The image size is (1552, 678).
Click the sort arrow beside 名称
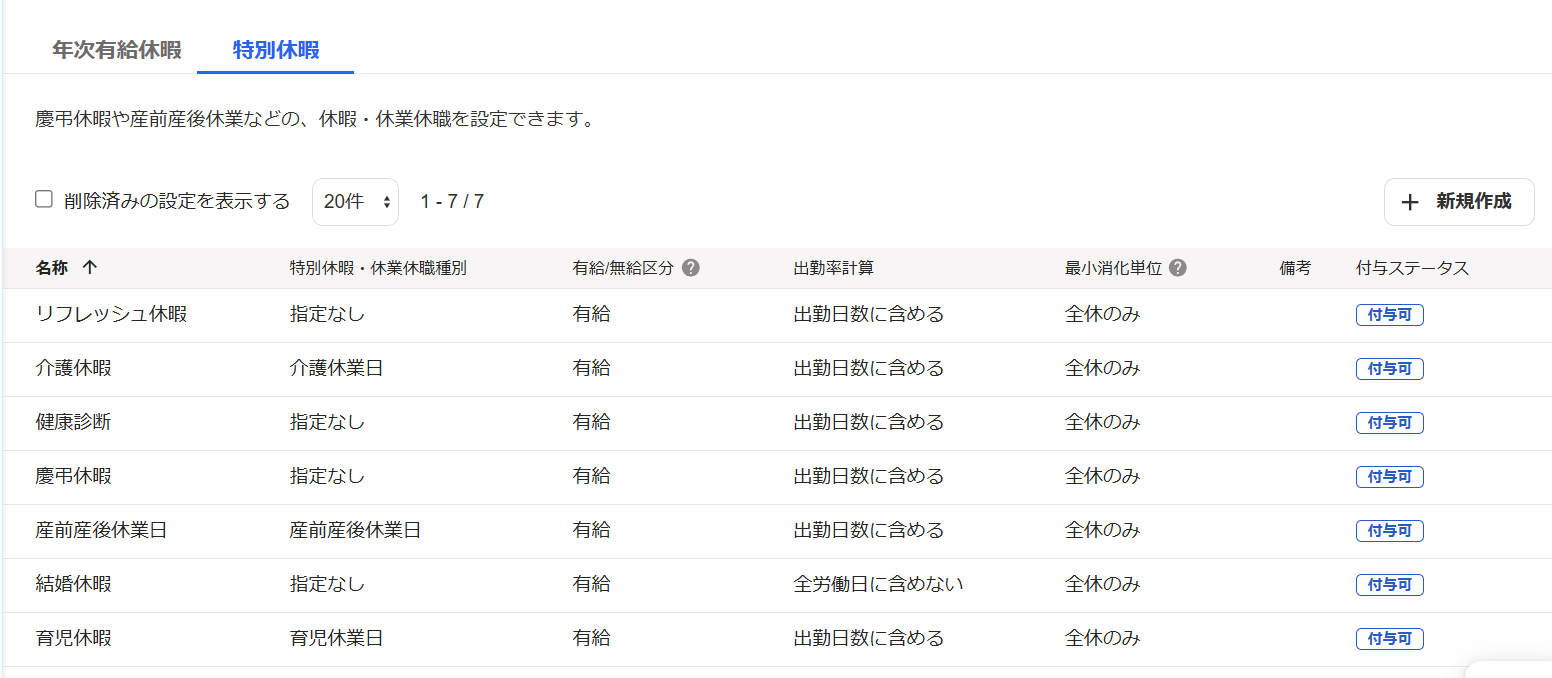[90, 268]
